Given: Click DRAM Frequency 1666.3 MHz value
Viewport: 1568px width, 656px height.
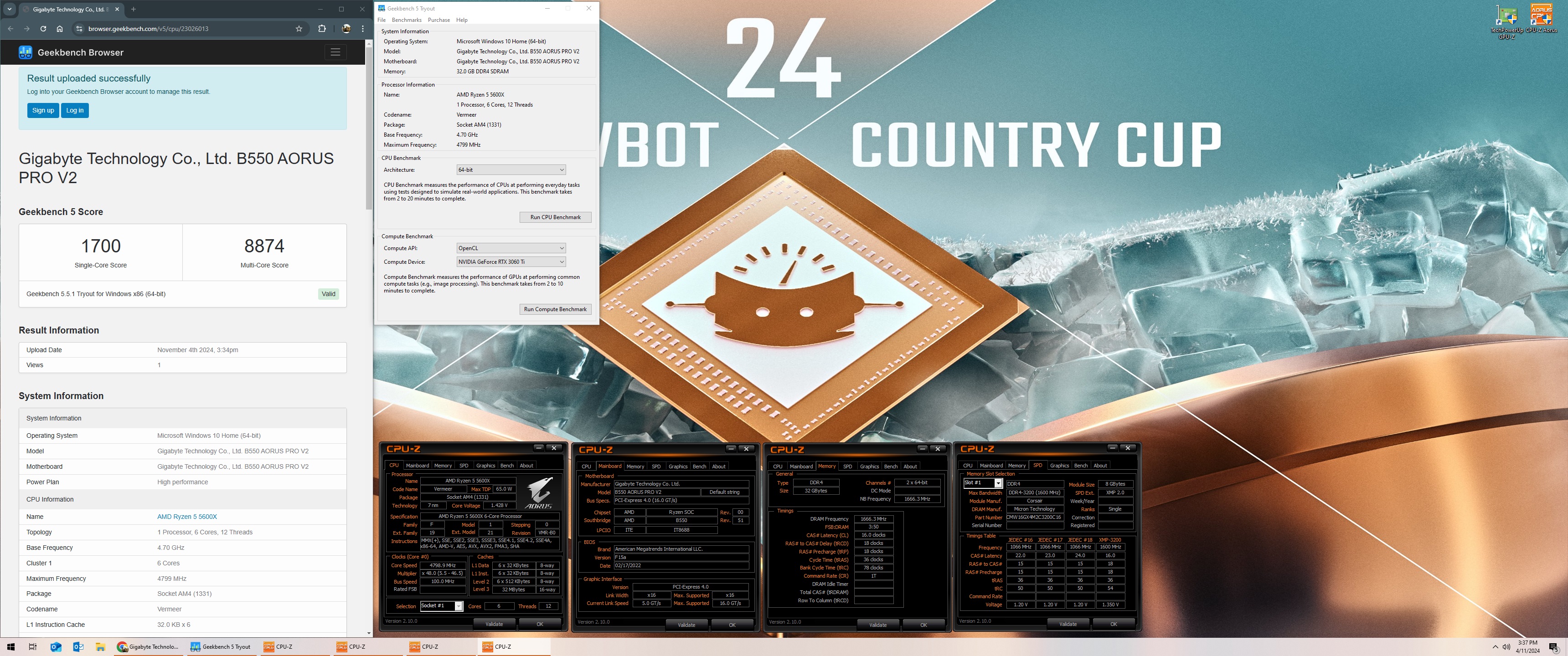Looking at the screenshot, I should pos(873,519).
